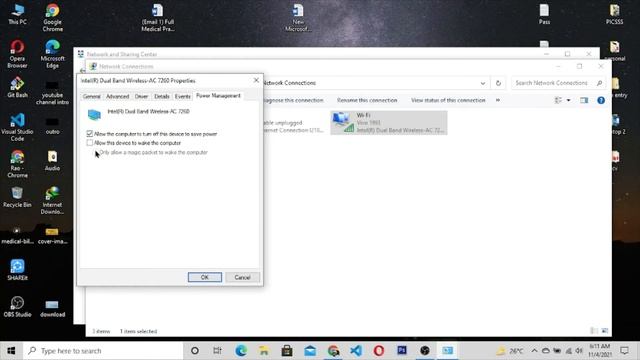This screenshot has height=360, width=640.
Task: Click Diagnose this connection
Action: [x=293, y=100]
